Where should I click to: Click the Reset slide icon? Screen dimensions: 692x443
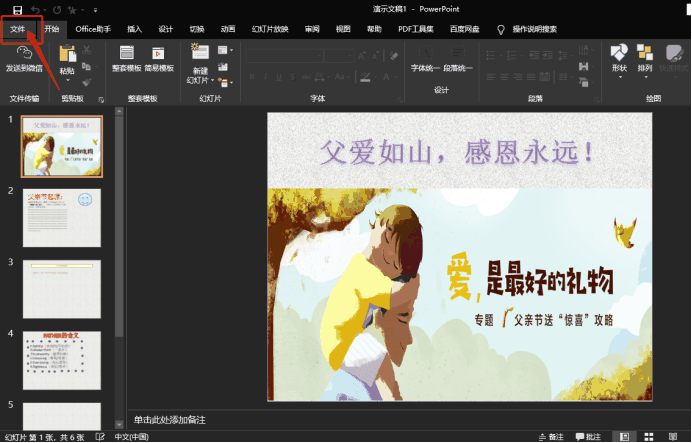223,67
